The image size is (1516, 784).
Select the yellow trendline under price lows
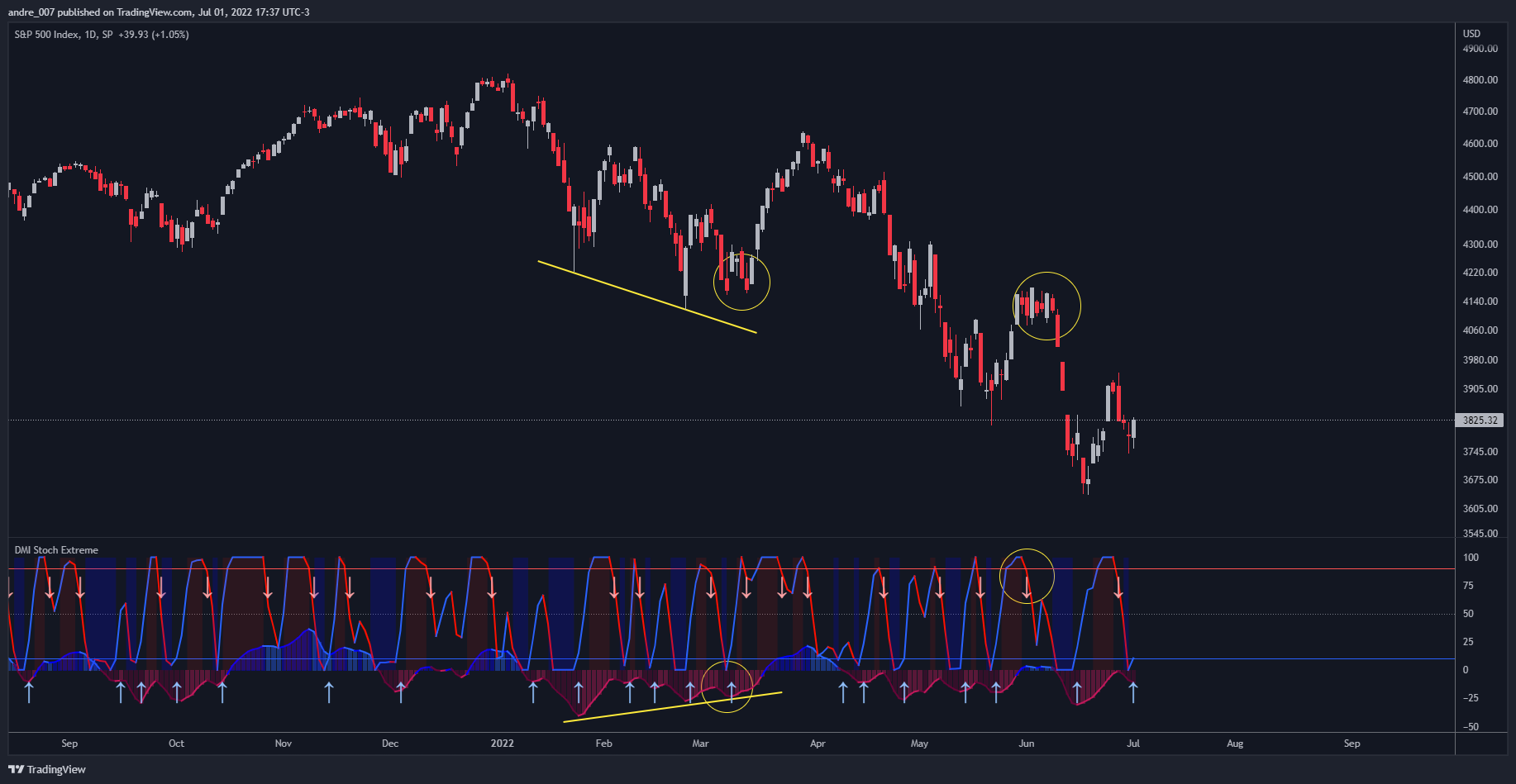(647, 297)
